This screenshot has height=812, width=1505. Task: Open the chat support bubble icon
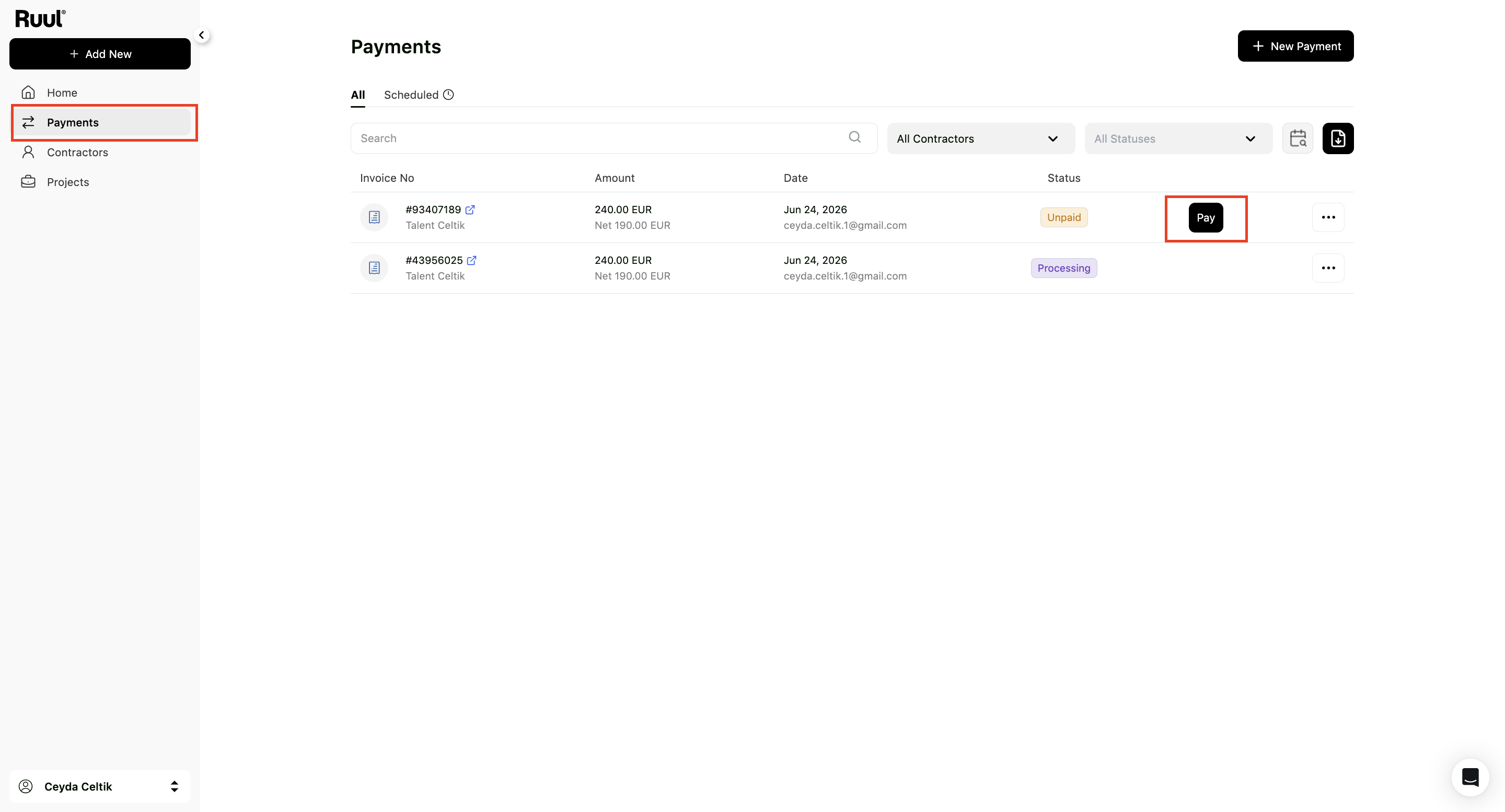[x=1470, y=777]
